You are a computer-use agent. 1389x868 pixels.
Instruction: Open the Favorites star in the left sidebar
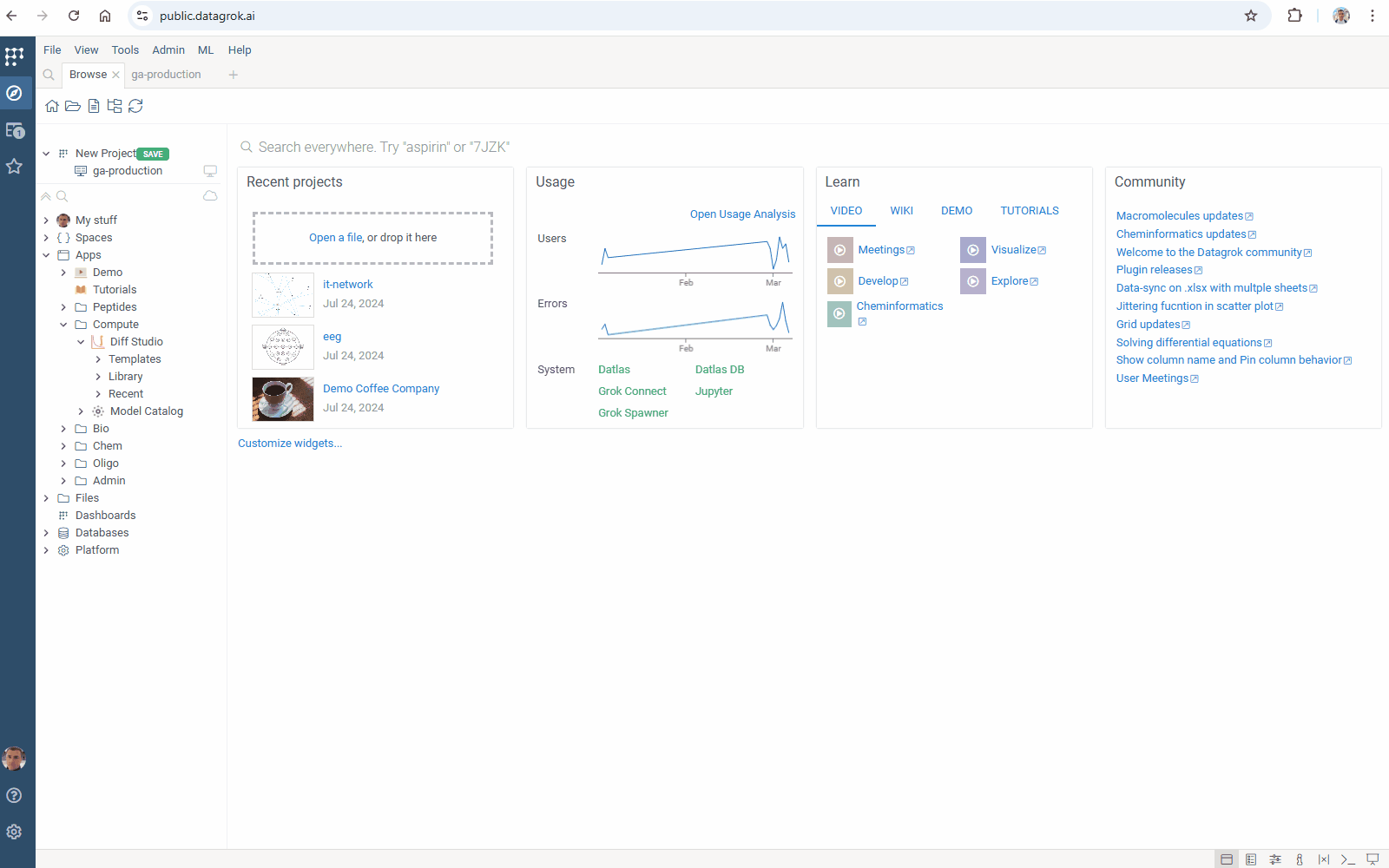(x=14, y=166)
